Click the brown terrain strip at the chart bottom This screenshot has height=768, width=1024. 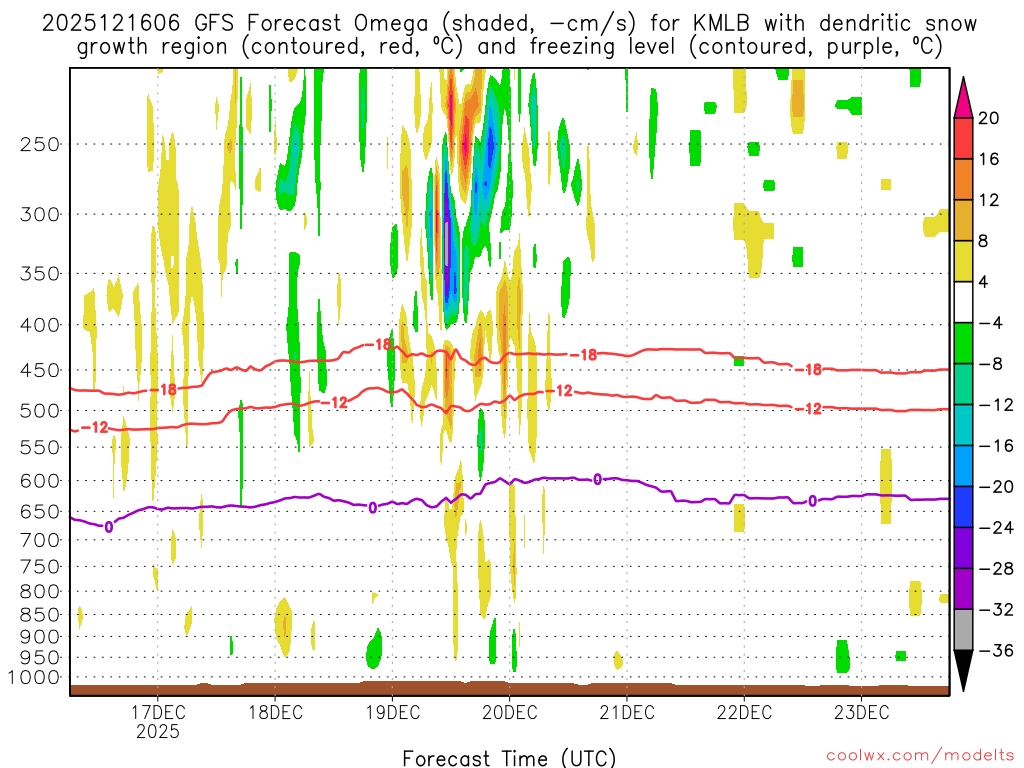pyautogui.click(x=509, y=689)
